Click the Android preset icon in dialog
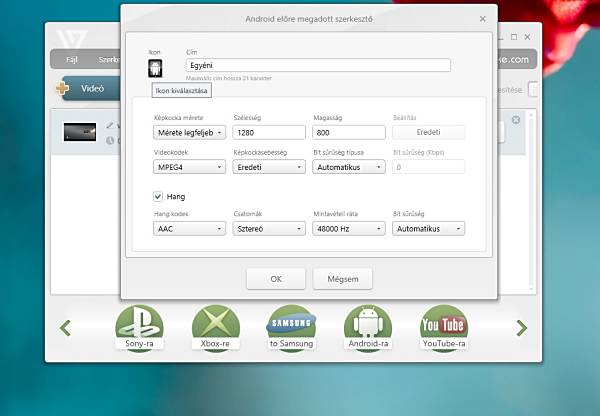The width and height of the screenshot is (600, 416). coord(155,68)
